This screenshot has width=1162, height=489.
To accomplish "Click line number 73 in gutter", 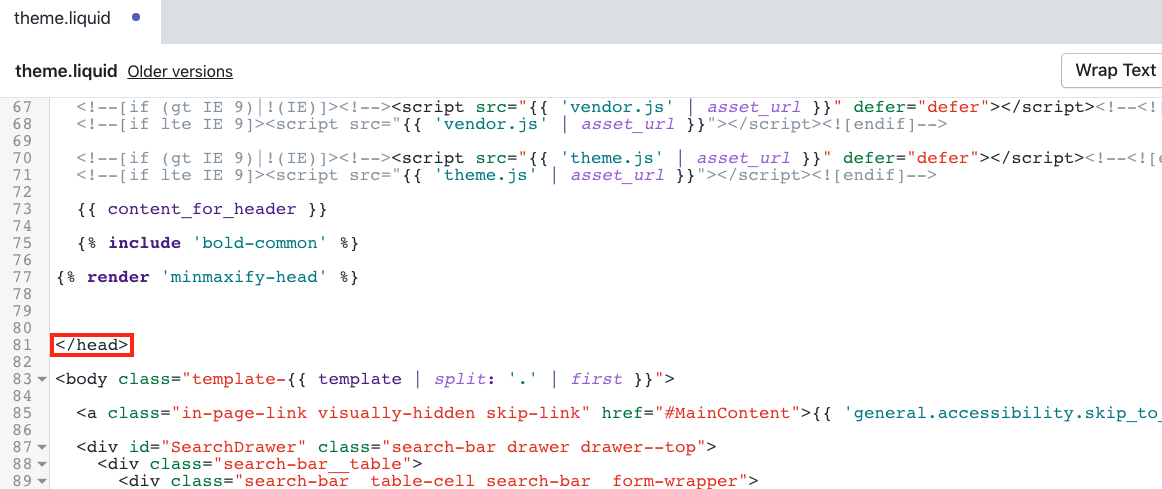I will point(23,209).
